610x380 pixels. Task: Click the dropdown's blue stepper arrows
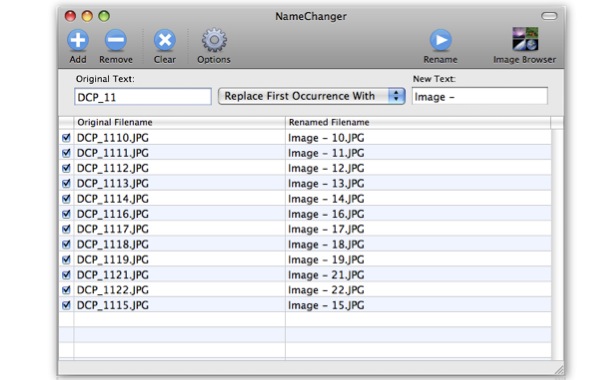click(396, 96)
